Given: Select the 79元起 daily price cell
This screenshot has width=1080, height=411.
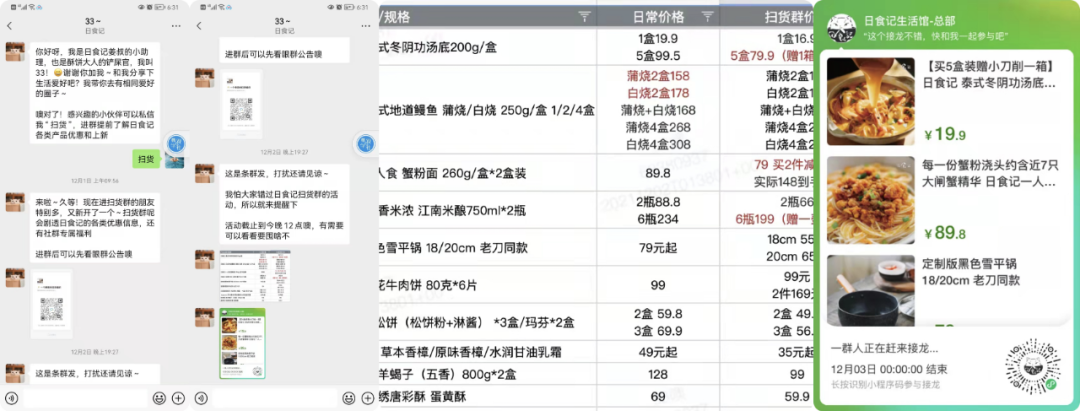Looking at the screenshot, I should point(658,247).
